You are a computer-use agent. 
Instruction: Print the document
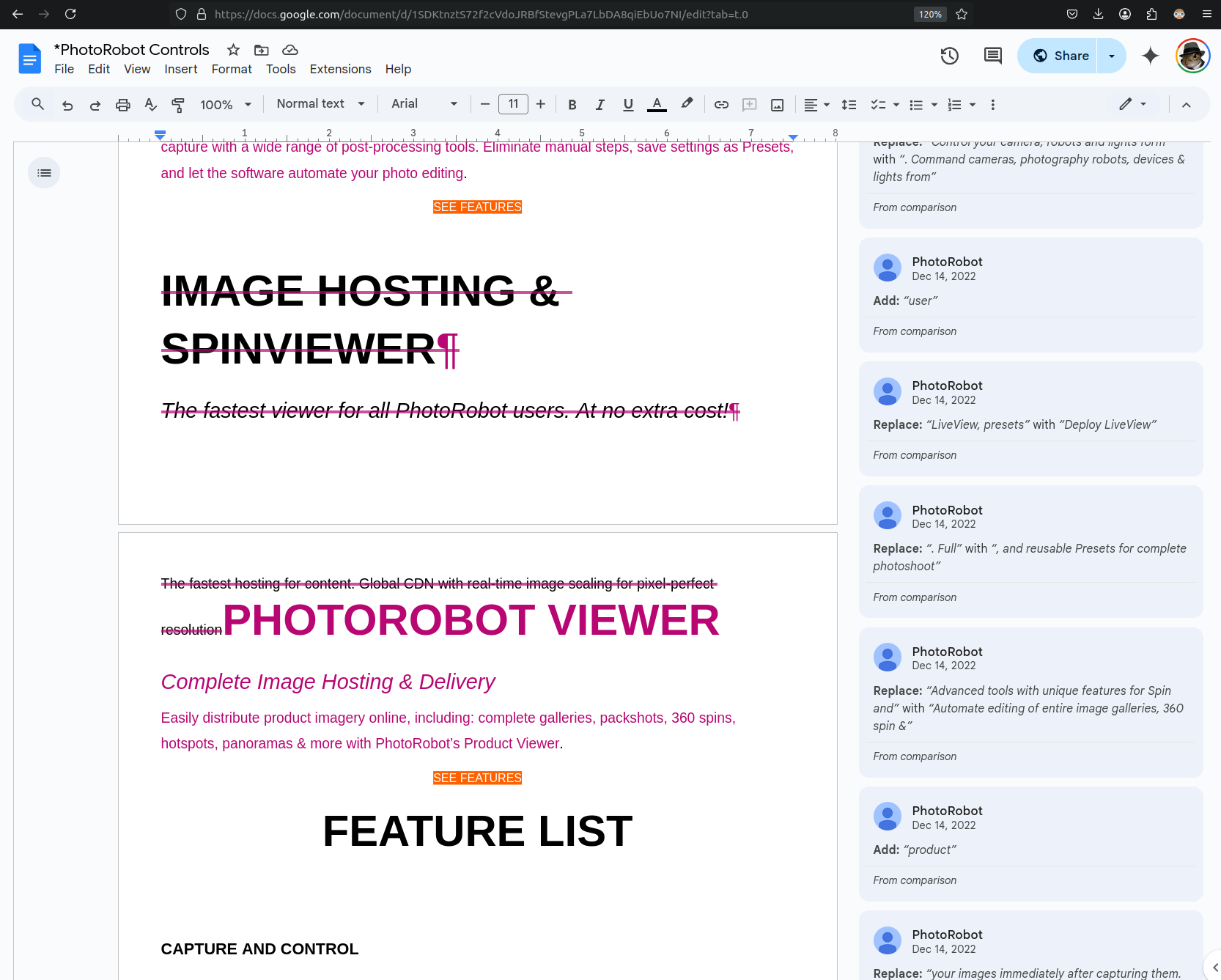point(123,105)
